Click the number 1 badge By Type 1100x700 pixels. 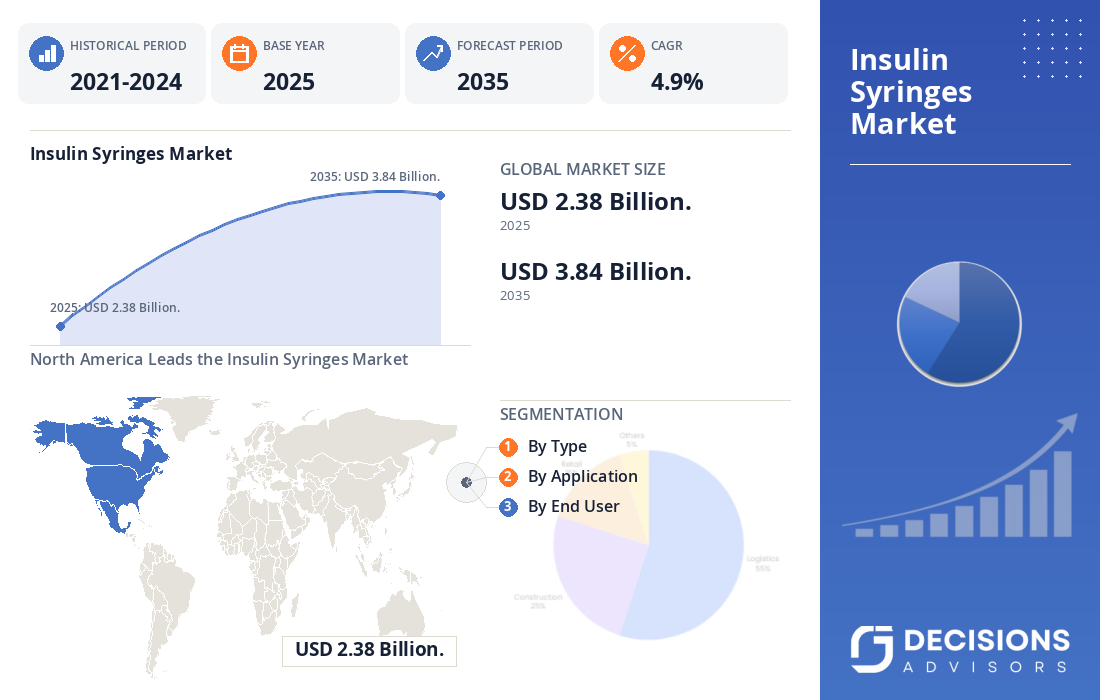point(508,447)
